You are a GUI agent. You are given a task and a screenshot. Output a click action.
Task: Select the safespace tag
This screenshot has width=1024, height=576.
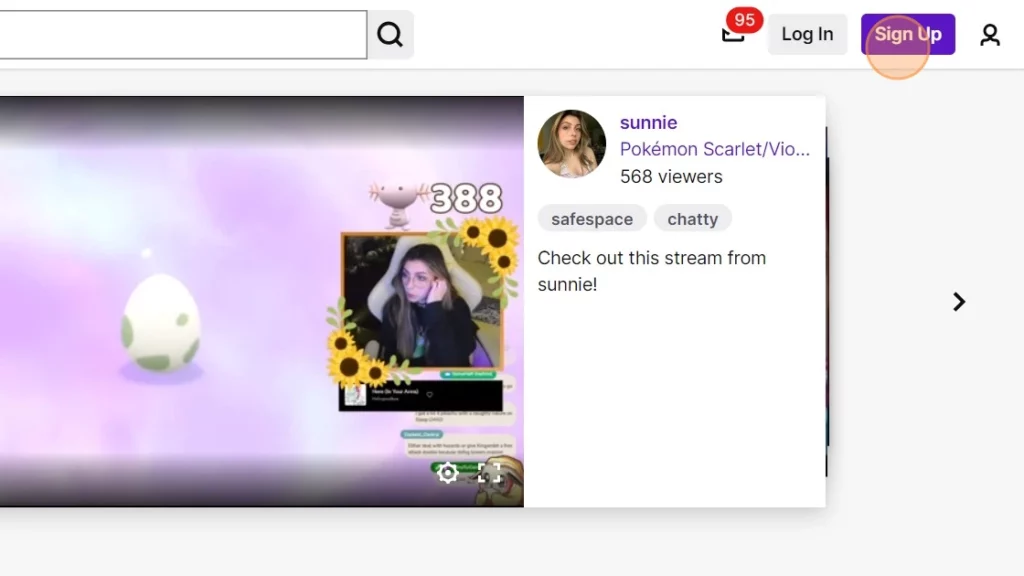592,219
